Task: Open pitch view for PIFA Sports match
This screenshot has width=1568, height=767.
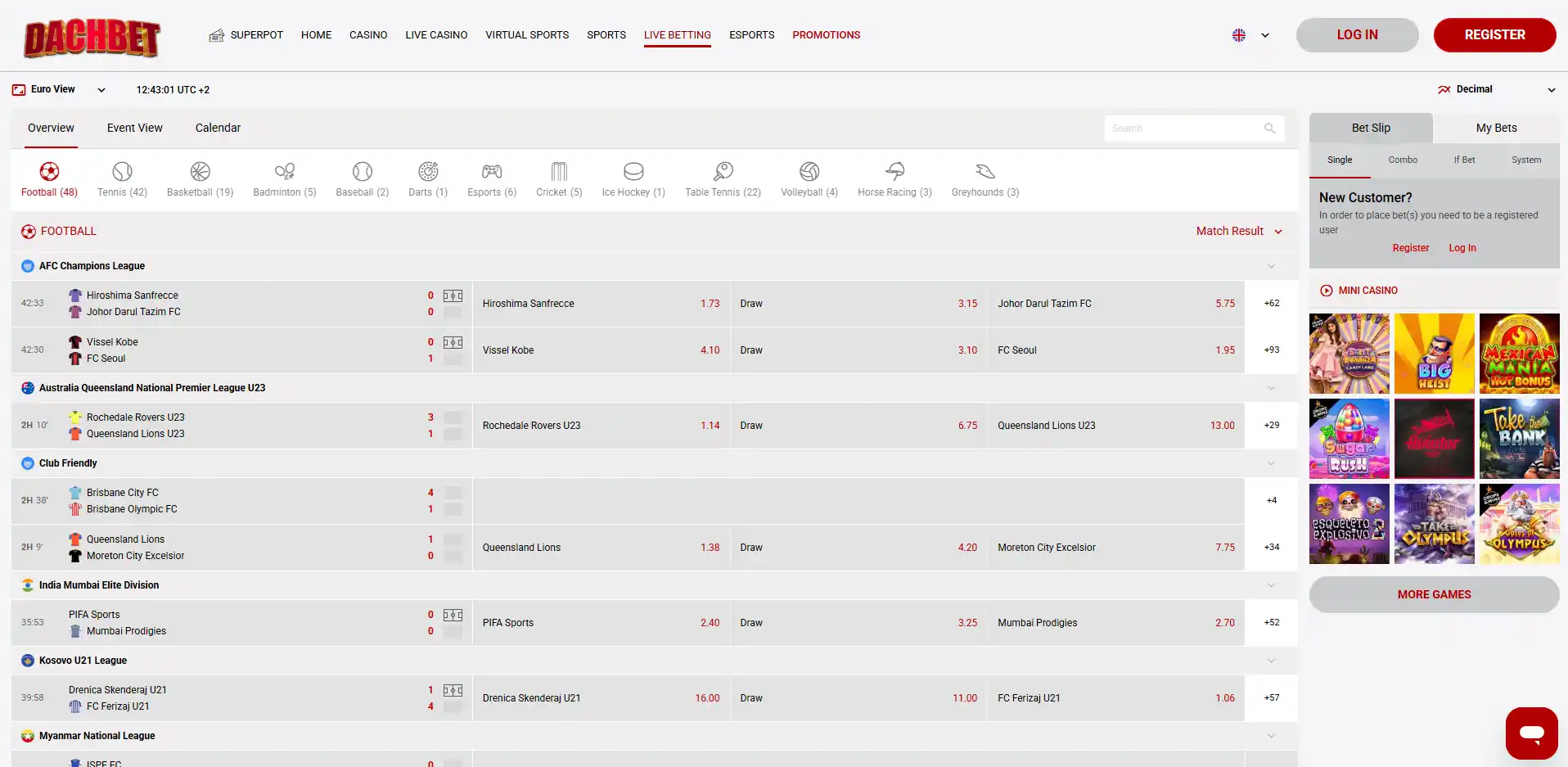Action: (x=453, y=615)
